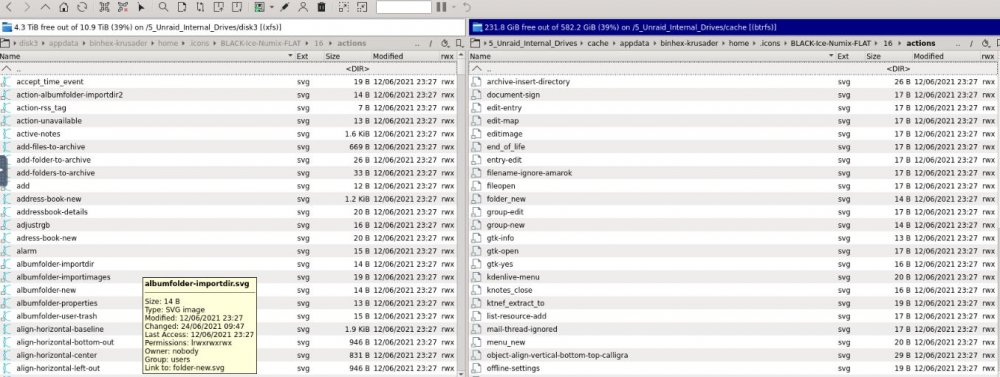Click file icon beside mail-thread-ignored
Screen dimensions: 1000x377
[476, 329]
